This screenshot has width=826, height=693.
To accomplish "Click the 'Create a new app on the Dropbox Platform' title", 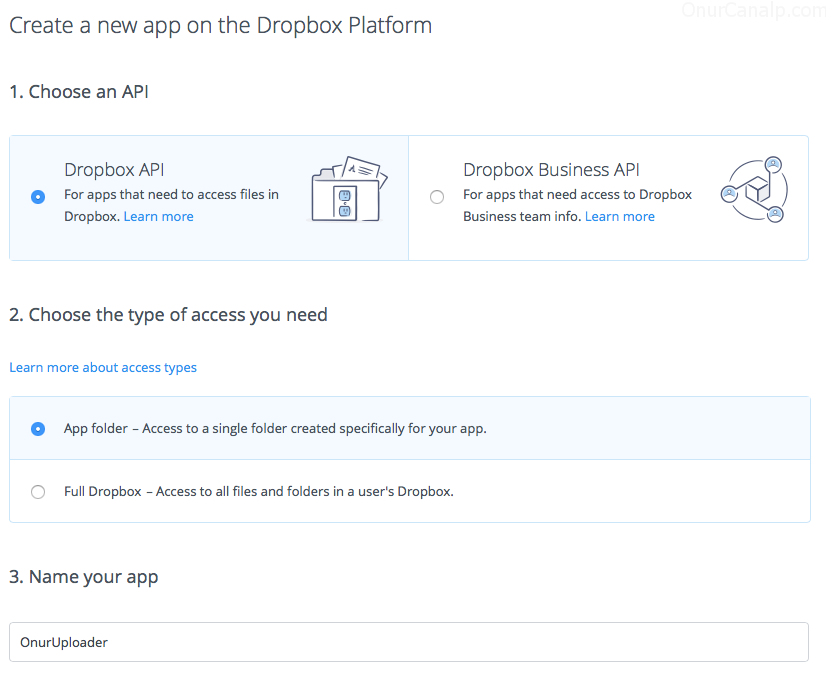I will pos(221,25).
